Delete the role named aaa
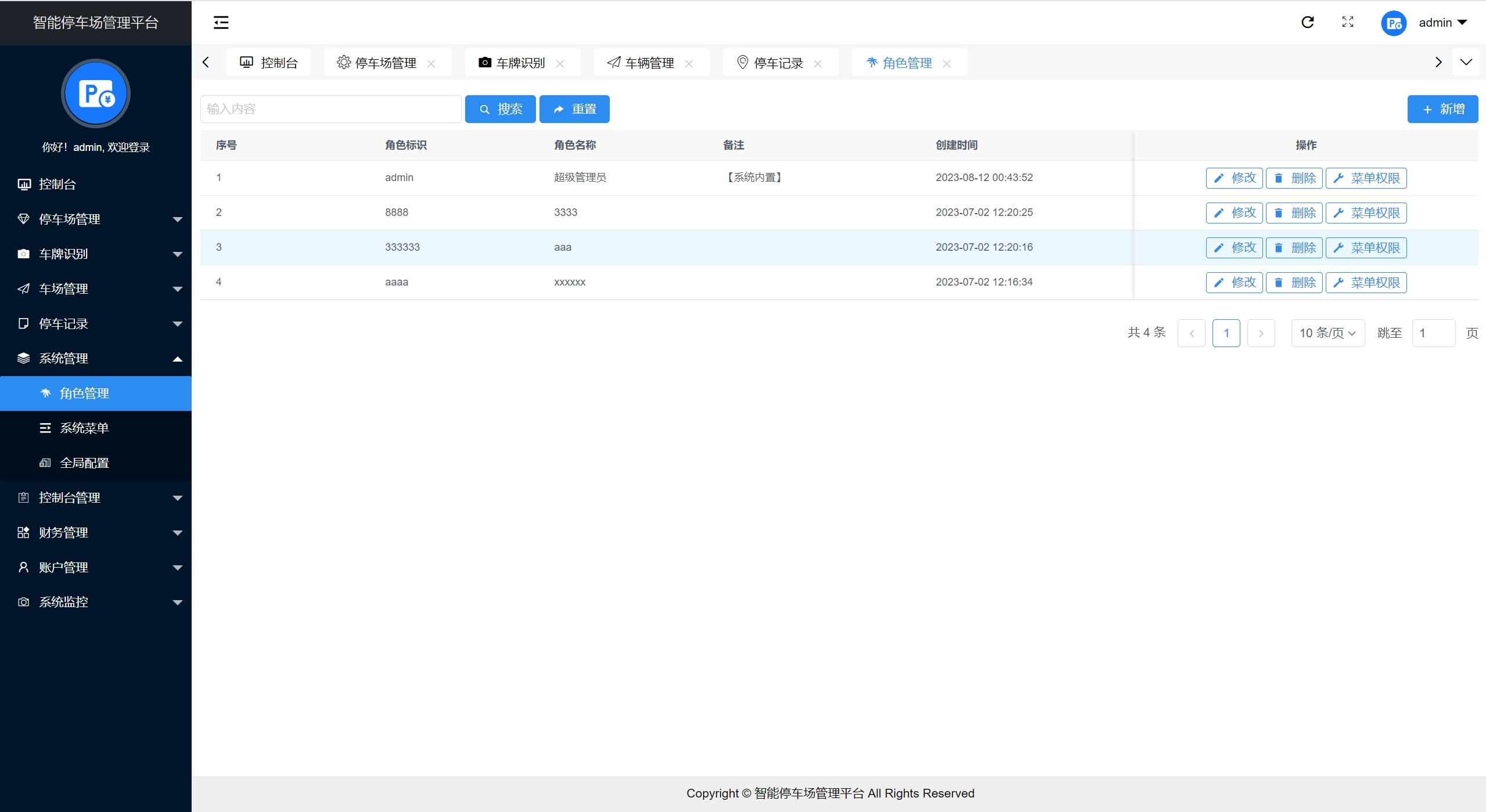Viewport: 1486px width, 812px height. coord(1294,248)
